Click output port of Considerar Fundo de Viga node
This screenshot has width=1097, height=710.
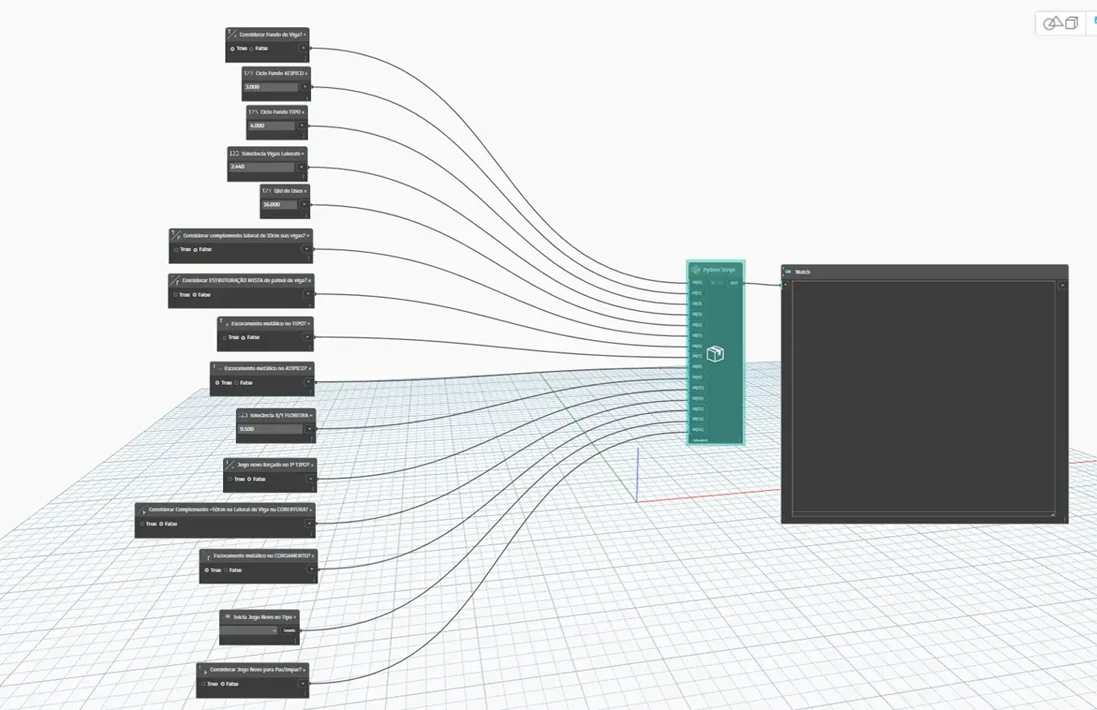coord(304,48)
